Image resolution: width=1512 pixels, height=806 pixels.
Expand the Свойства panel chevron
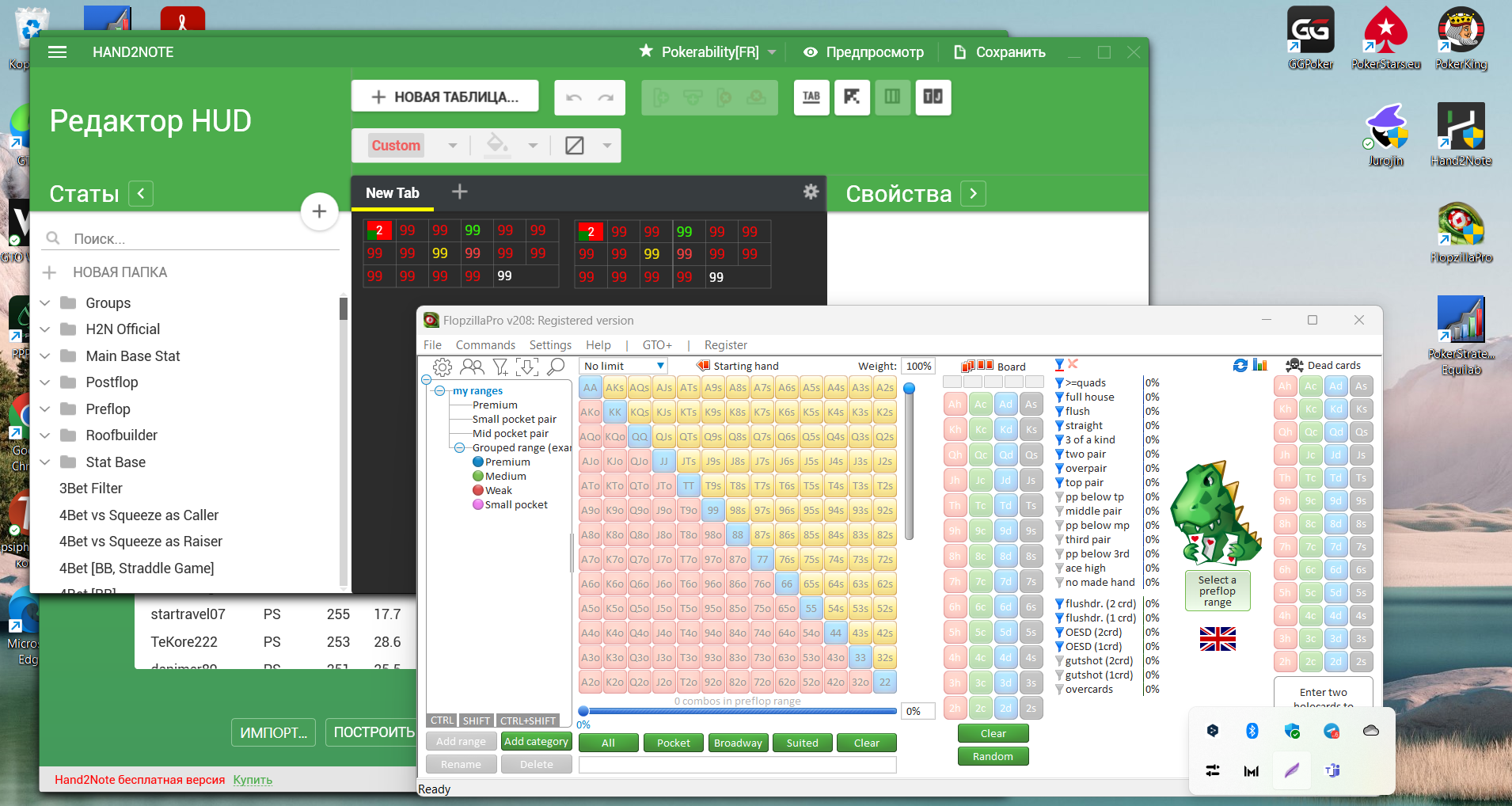[x=974, y=193]
